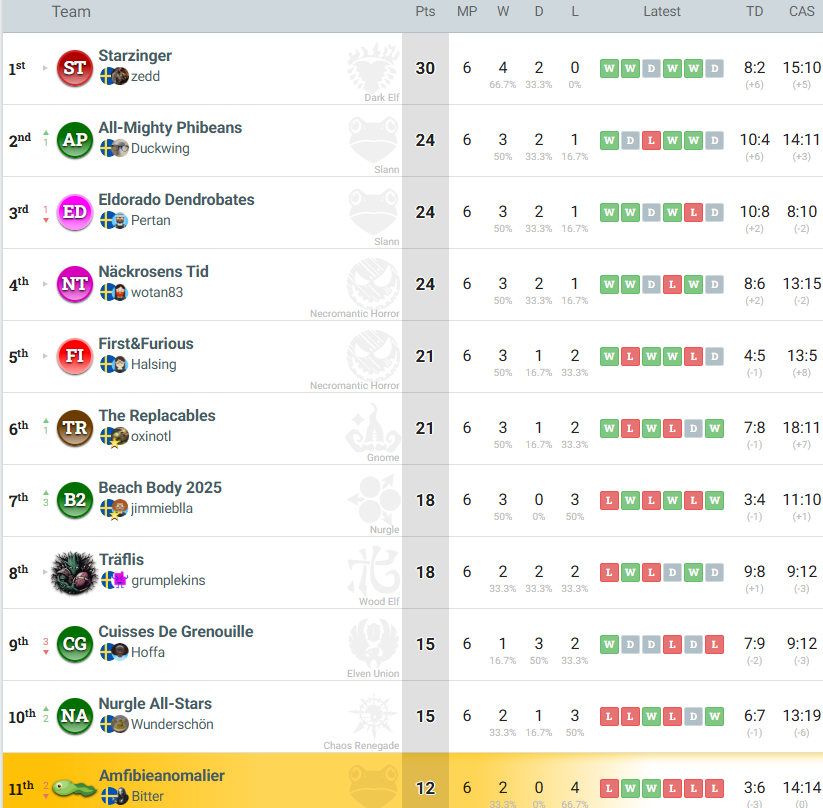Click the Nurgle race icon
Screen dimensions: 823x808
click(x=373, y=499)
